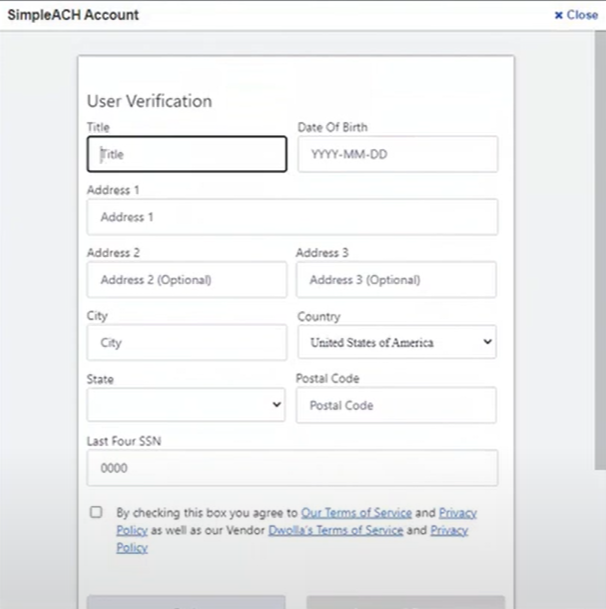
Task: Click the X icon beside Close
Action: tap(558, 15)
